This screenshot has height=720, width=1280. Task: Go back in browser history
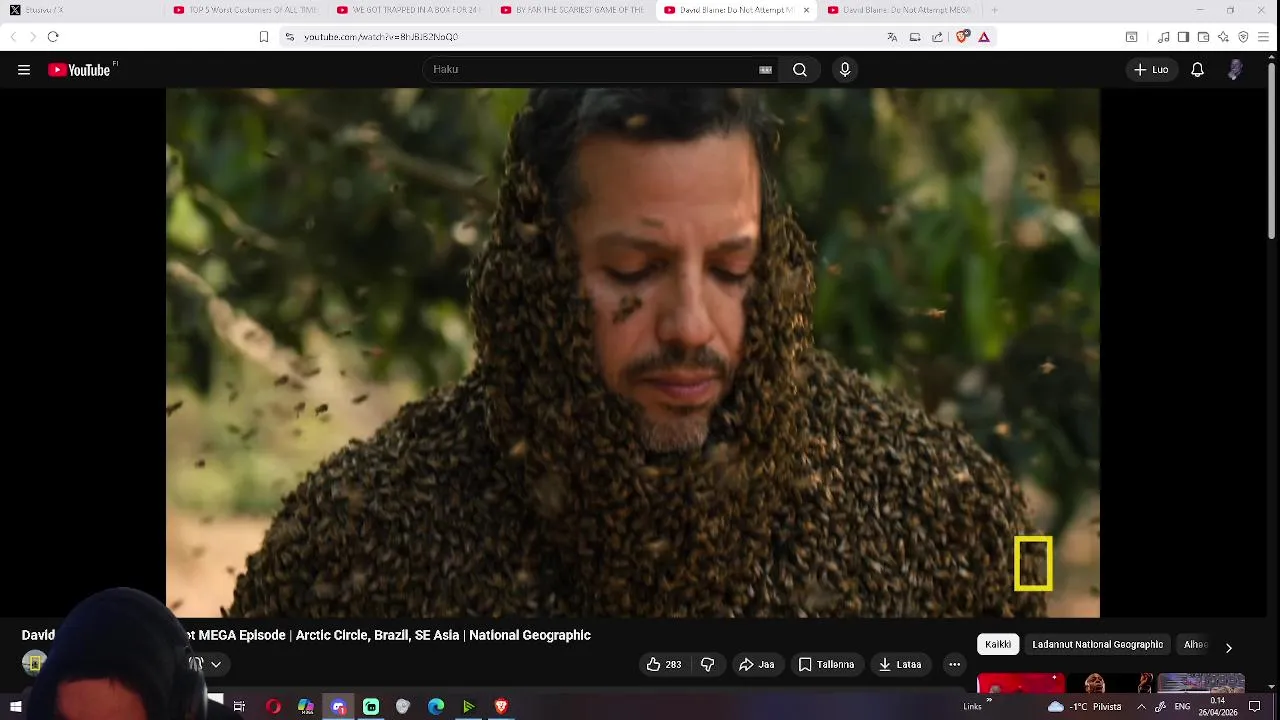click(x=13, y=37)
